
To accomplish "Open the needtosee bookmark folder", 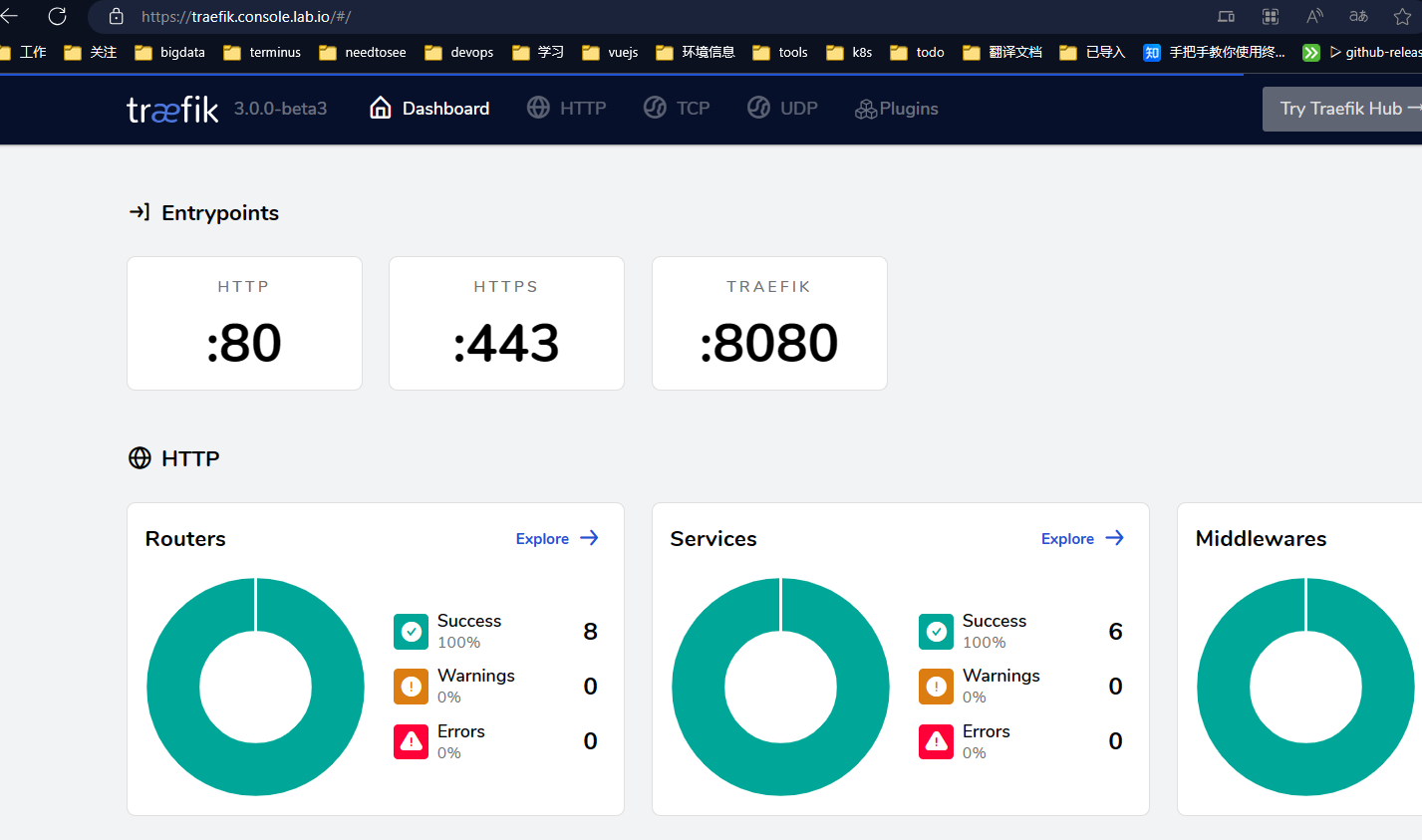I will point(363,52).
